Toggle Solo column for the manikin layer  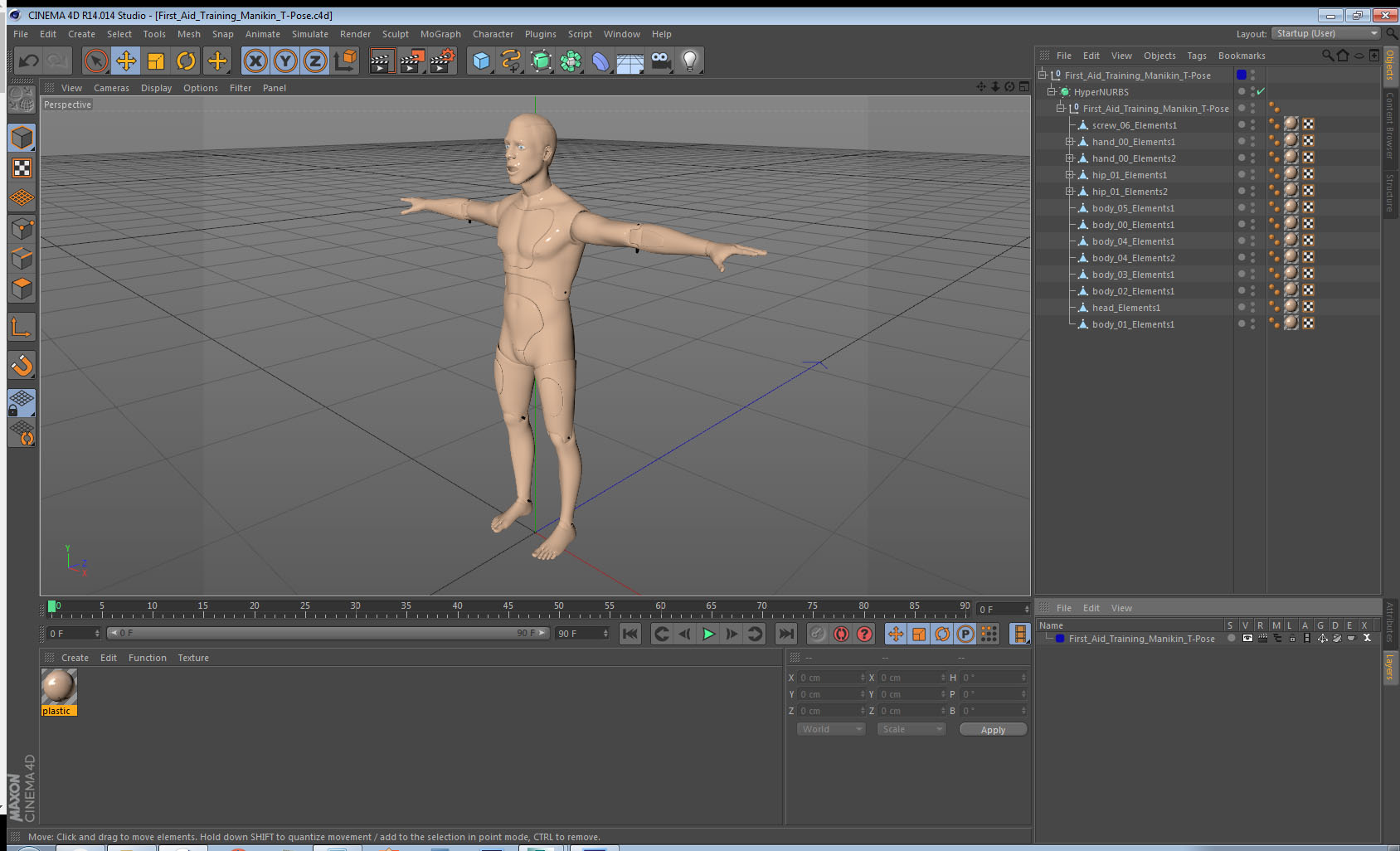click(x=1232, y=638)
